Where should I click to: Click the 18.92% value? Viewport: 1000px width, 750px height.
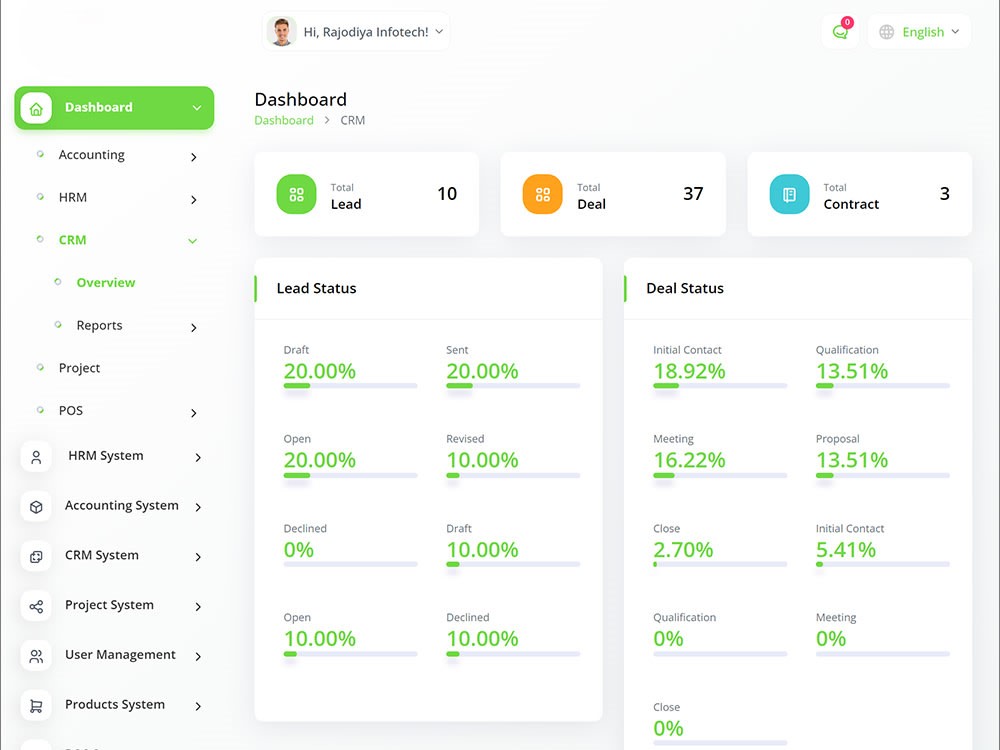[x=689, y=371]
